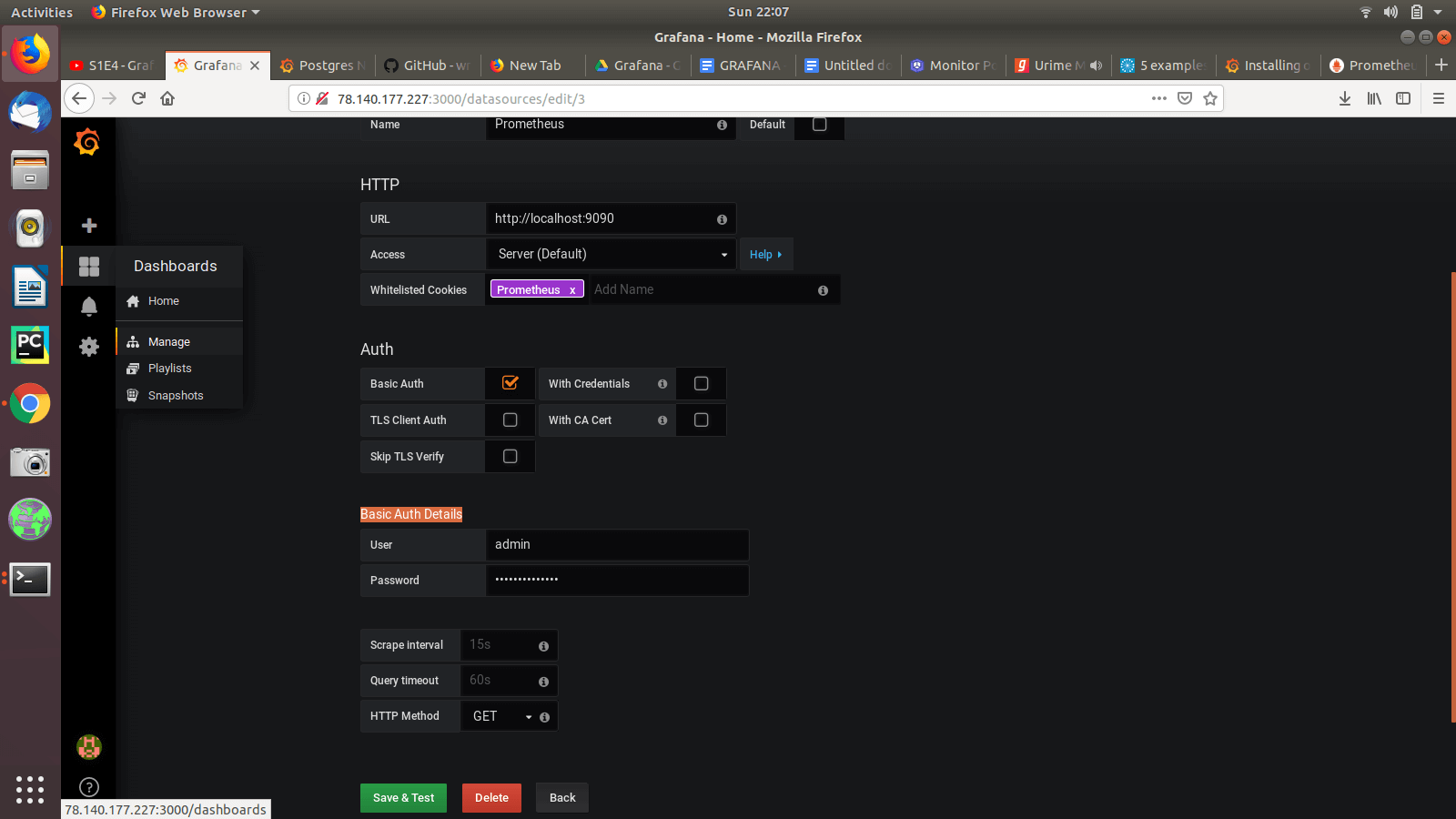Show info tooltip for the URL field
The width and height of the screenshot is (1456, 819).
click(x=722, y=219)
